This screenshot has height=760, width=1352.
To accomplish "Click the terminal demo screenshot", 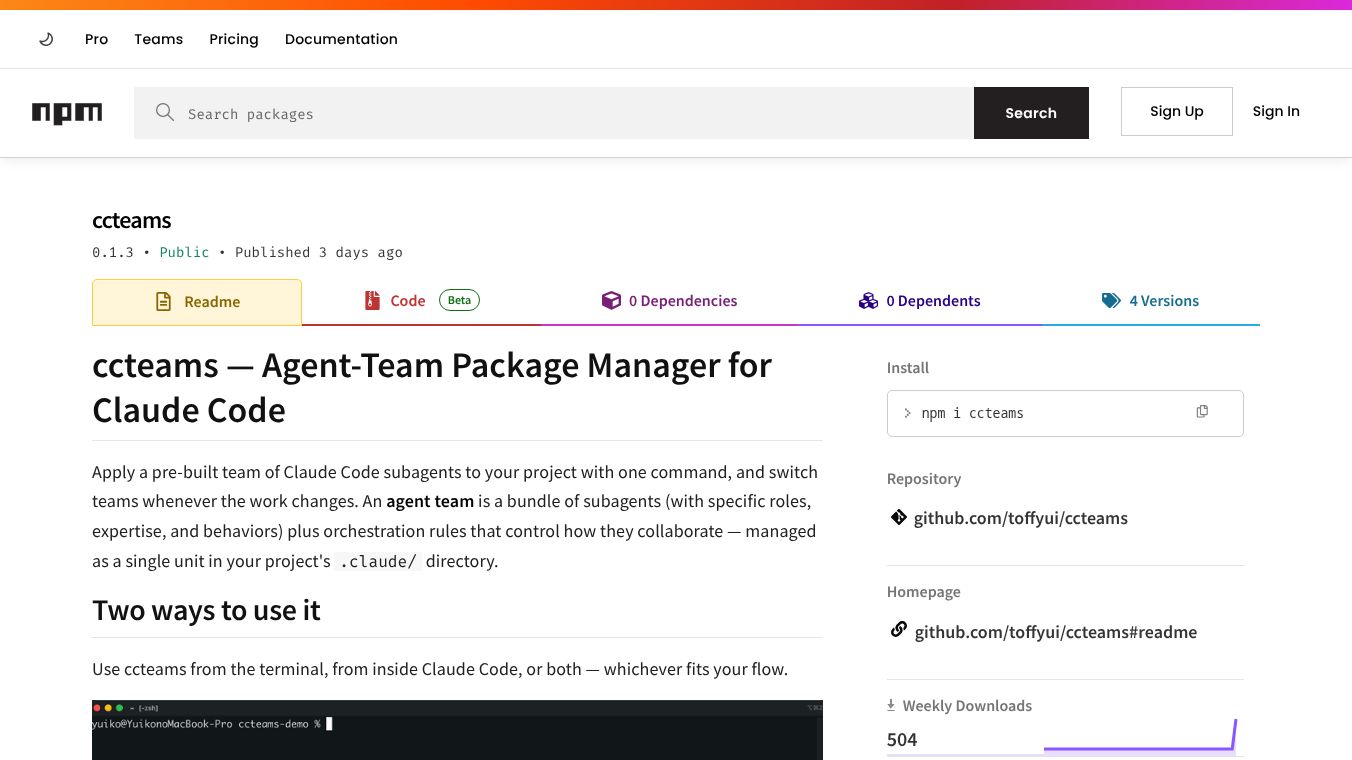I will coord(457,730).
